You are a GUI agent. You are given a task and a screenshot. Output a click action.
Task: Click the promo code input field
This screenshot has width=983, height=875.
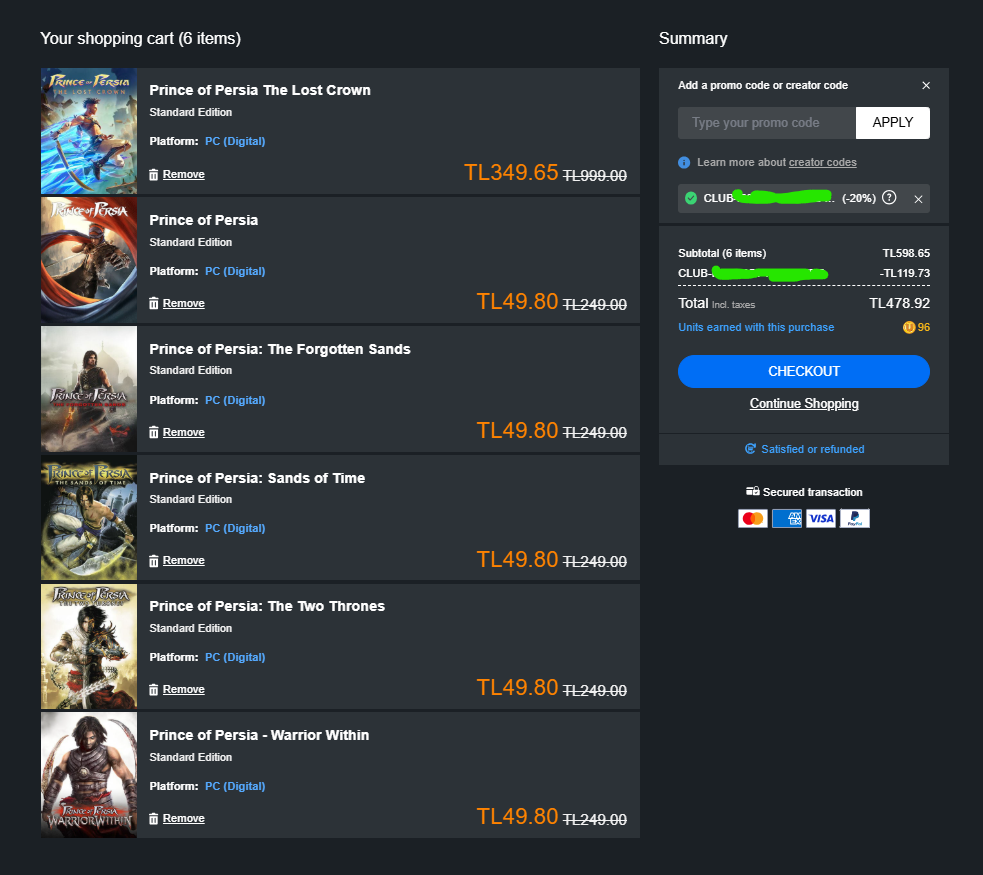(767, 123)
